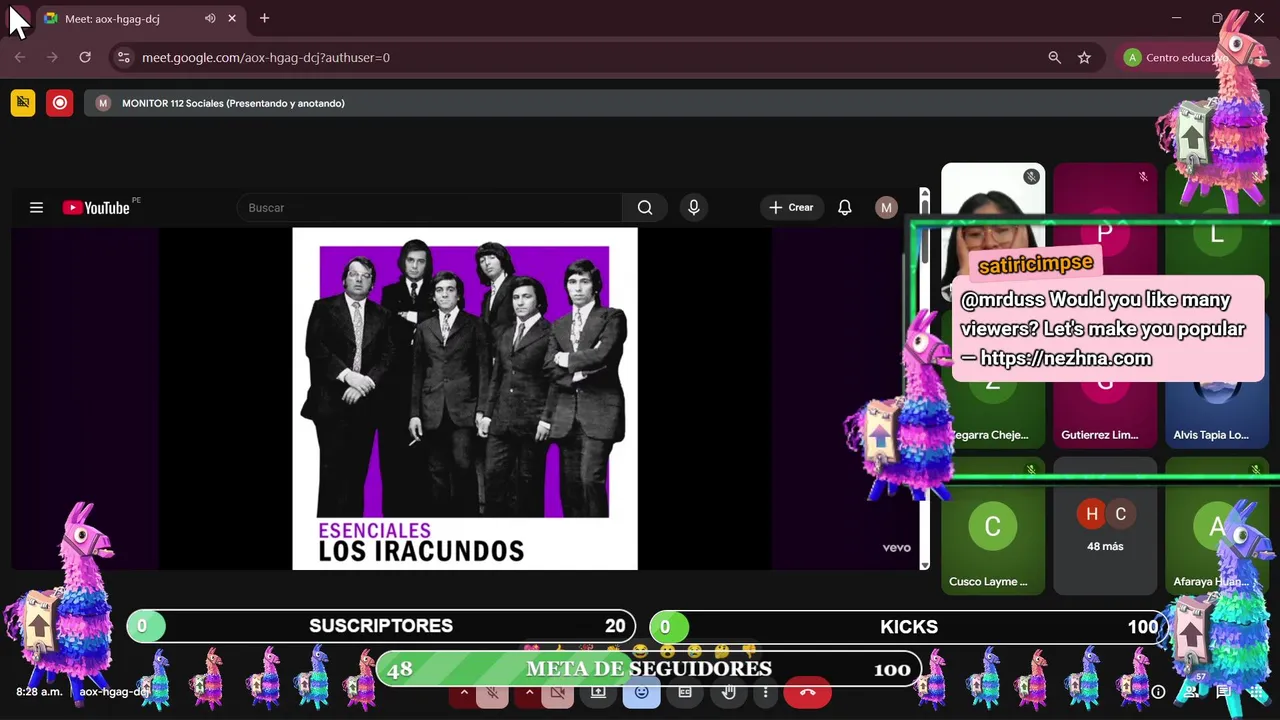Image resolution: width=1280 pixels, height=720 pixels.
Task: Open meeting details info icon
Action: tap(1158, 691)
